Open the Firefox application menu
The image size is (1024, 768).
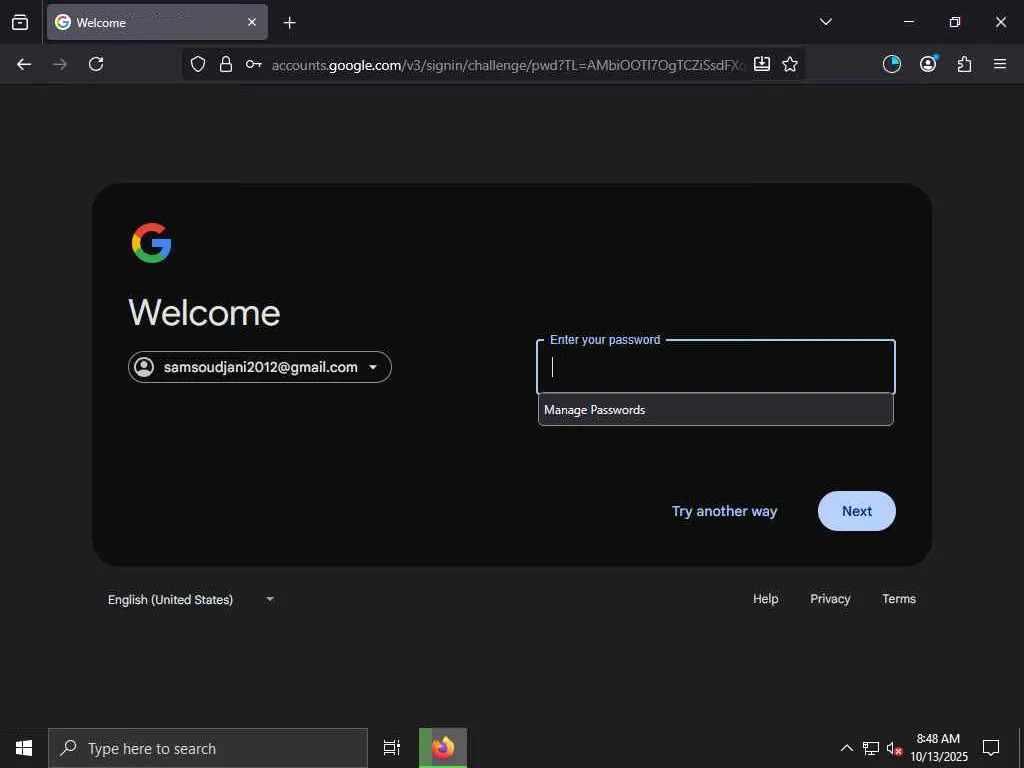(x=1000, y=64)
